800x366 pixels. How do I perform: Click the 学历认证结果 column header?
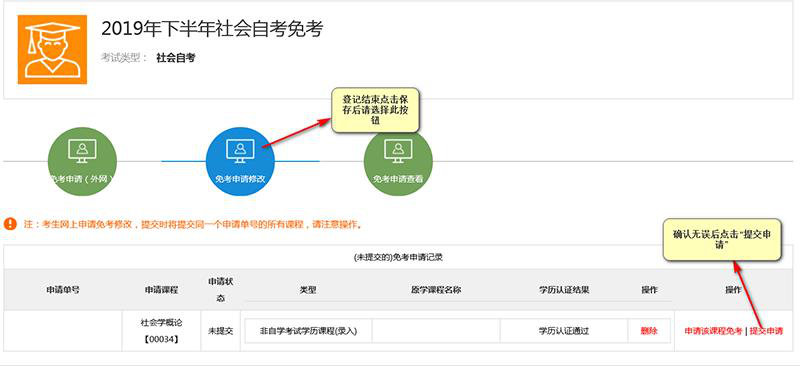[564, 289]
